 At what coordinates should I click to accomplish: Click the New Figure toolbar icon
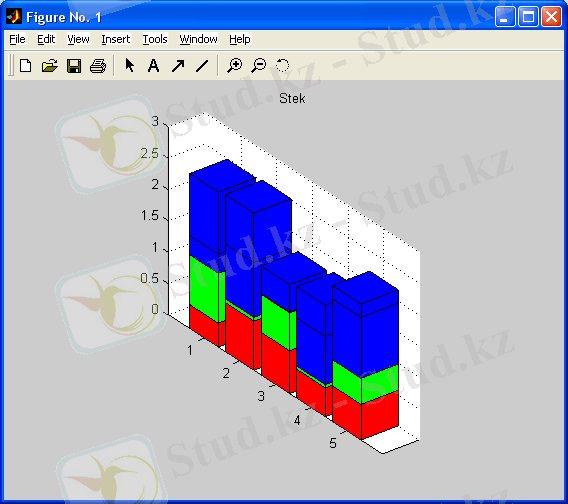pyautogui.click(x=25, y=66)
